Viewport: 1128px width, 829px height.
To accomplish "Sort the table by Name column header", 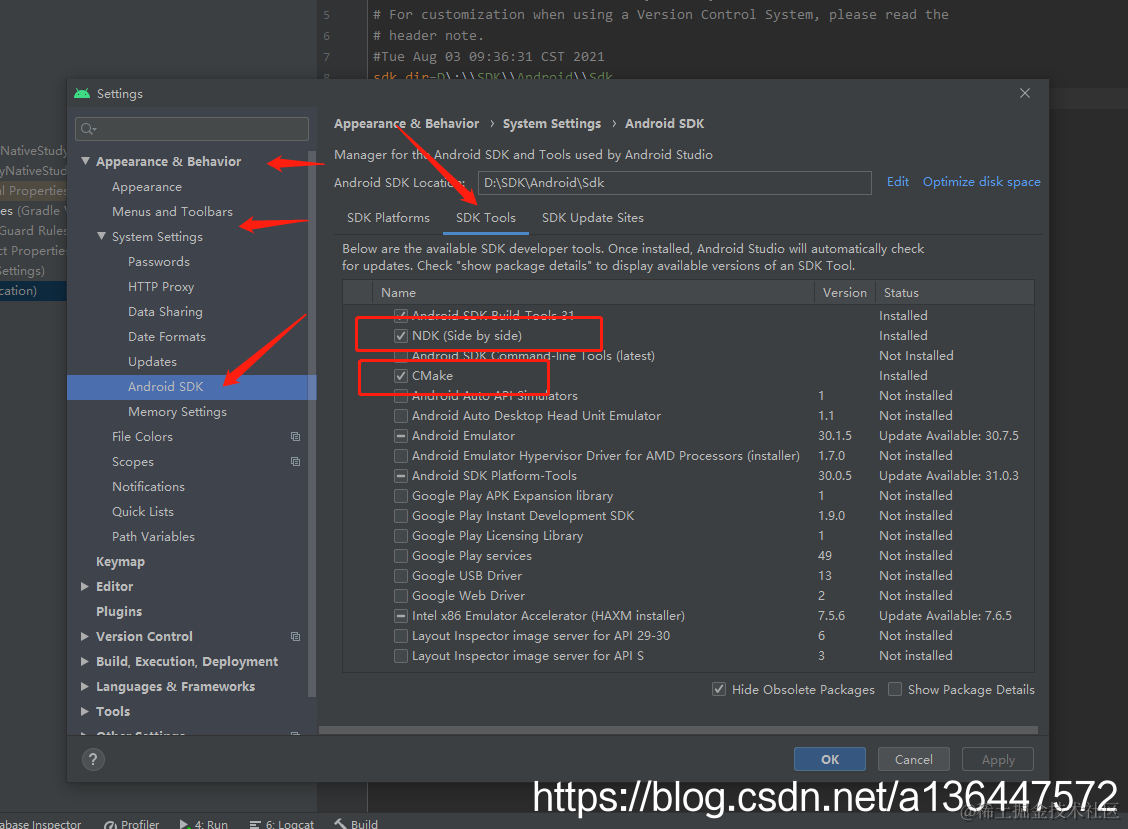I will pyautogui.click(x=593, y=293).
